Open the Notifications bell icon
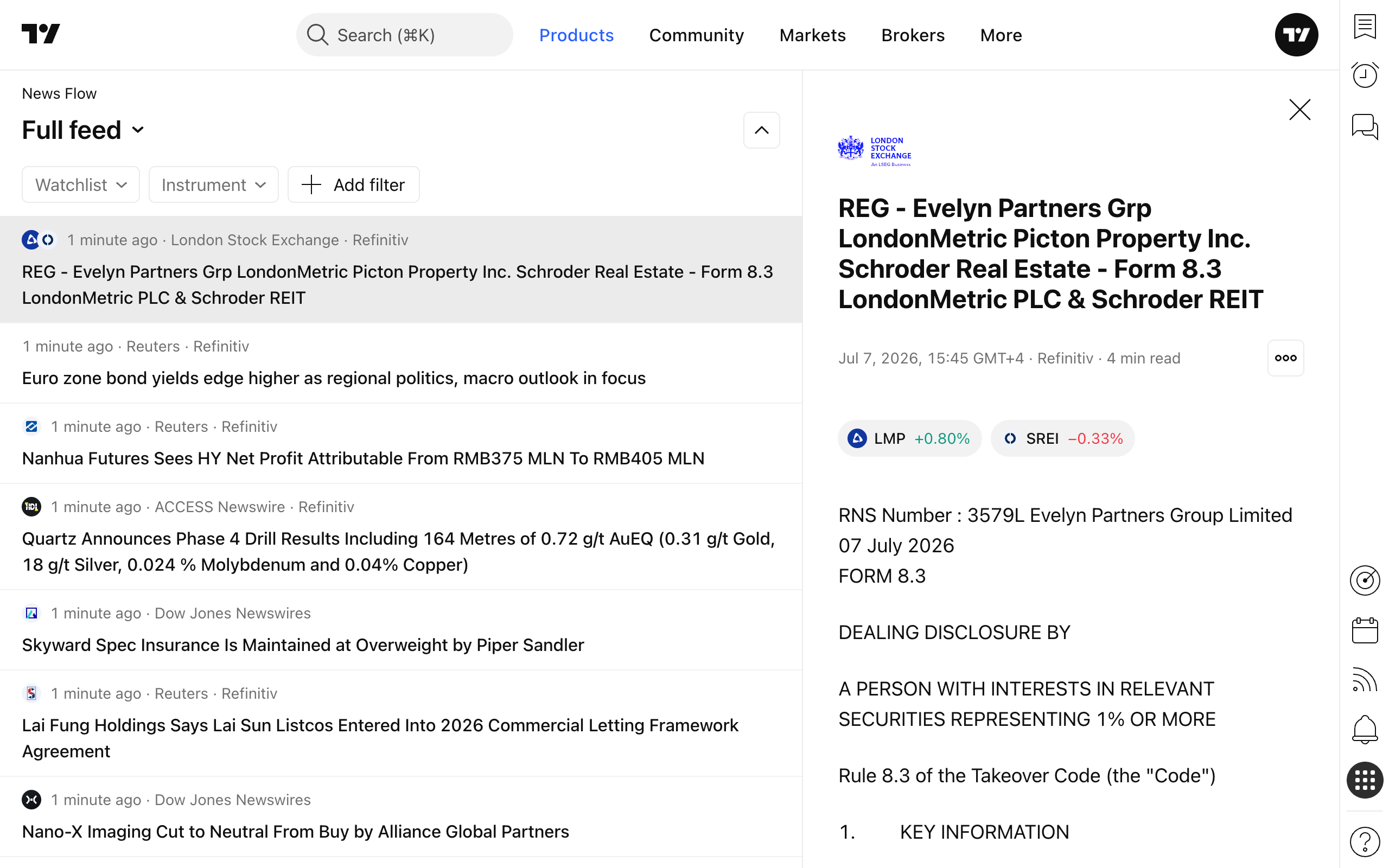This screenshot has width=1389, height=868. [x=1365, y=730]
